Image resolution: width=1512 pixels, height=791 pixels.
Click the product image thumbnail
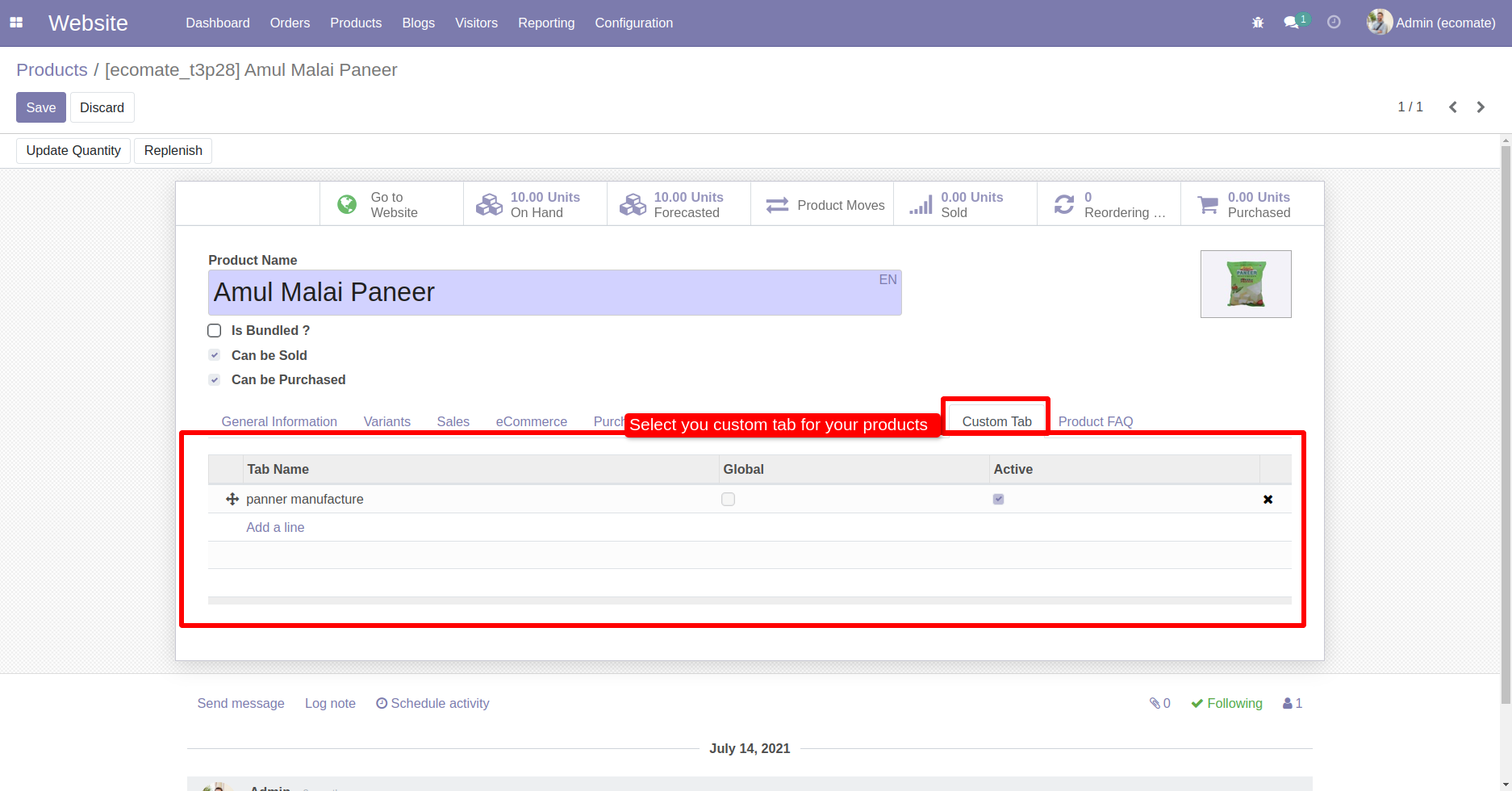coord(1246,284)
